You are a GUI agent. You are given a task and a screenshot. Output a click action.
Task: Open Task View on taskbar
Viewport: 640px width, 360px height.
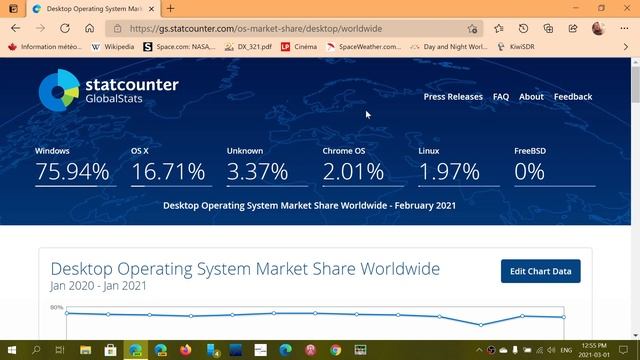60,350
